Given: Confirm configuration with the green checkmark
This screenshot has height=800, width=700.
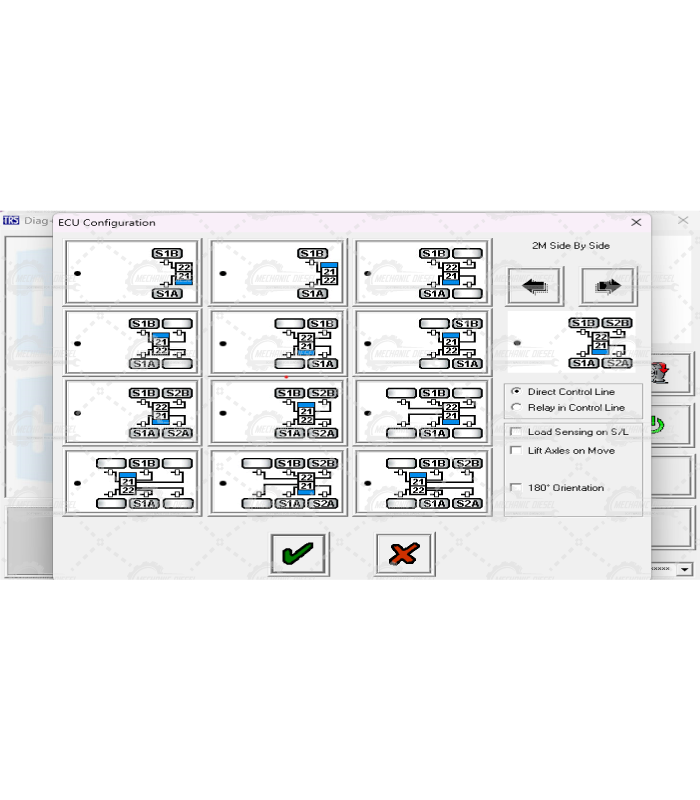Looking at the screenshot, I should [x=298, y=553].
